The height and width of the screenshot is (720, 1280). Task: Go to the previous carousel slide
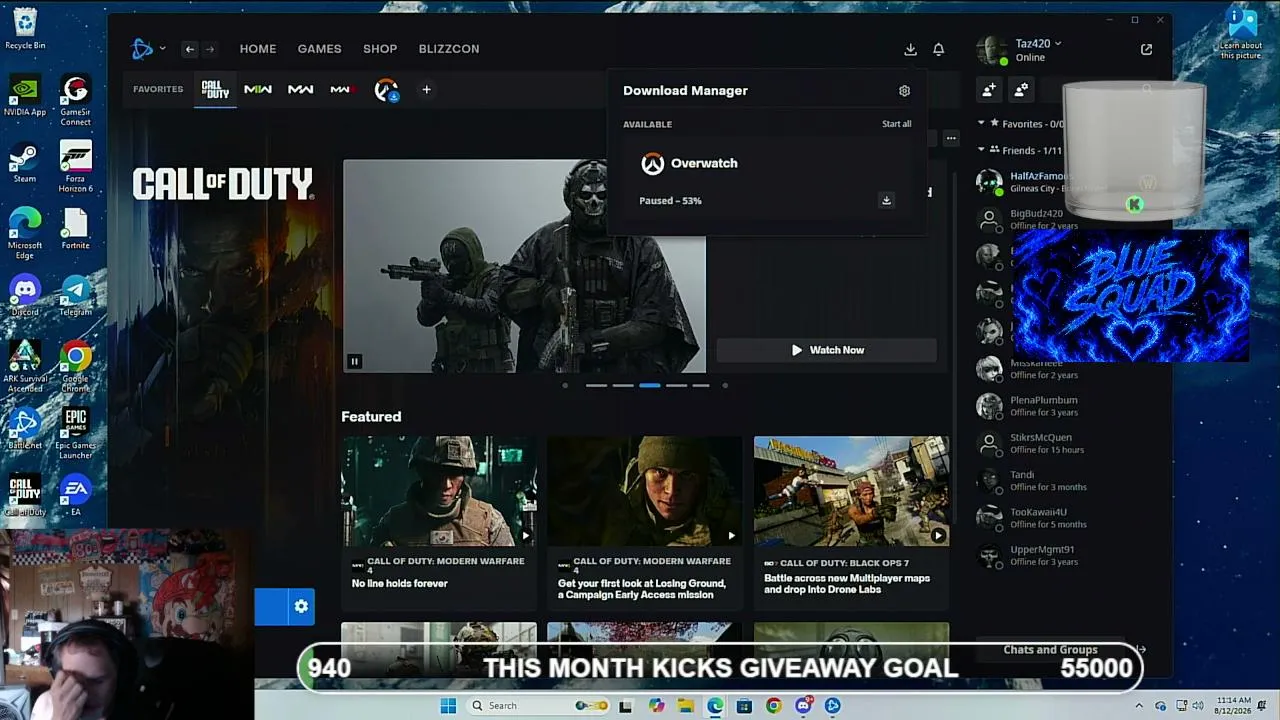[x=565, y=385]
